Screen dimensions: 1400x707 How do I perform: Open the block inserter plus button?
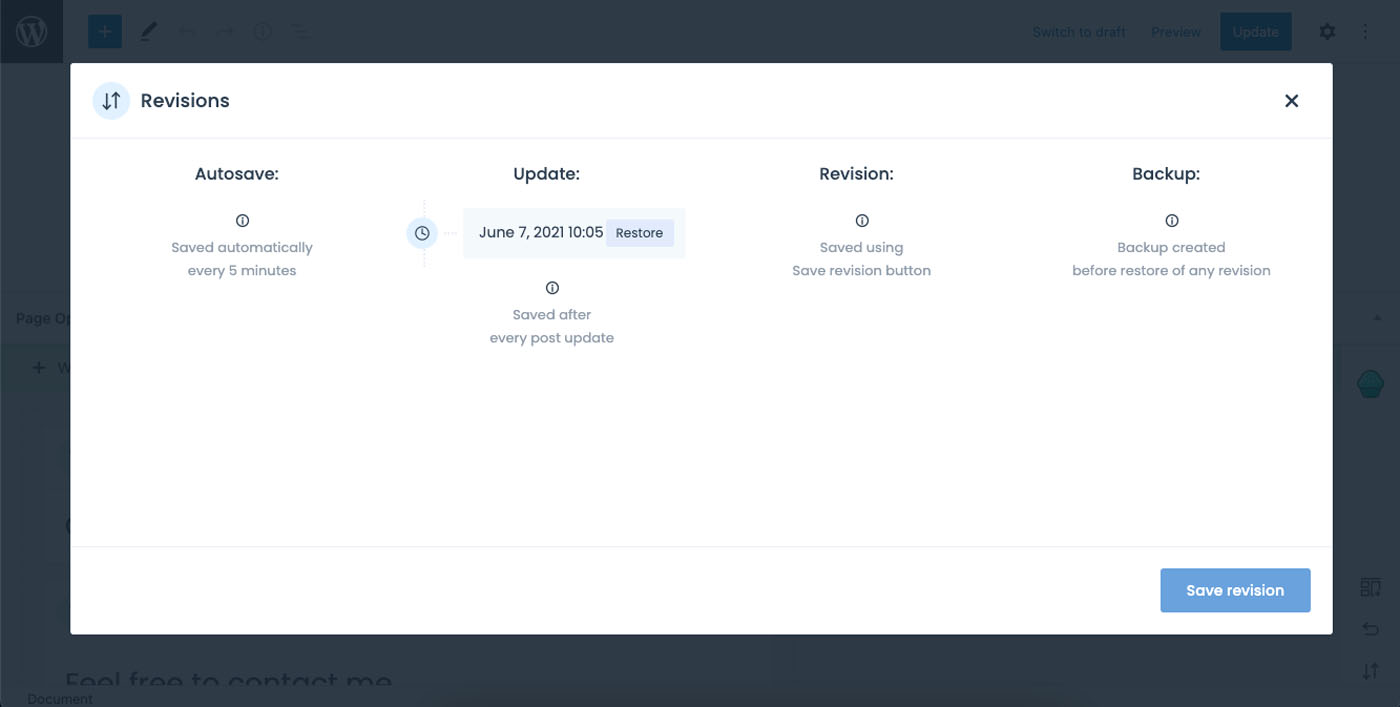pyautogui.click(x=104, y=31)
